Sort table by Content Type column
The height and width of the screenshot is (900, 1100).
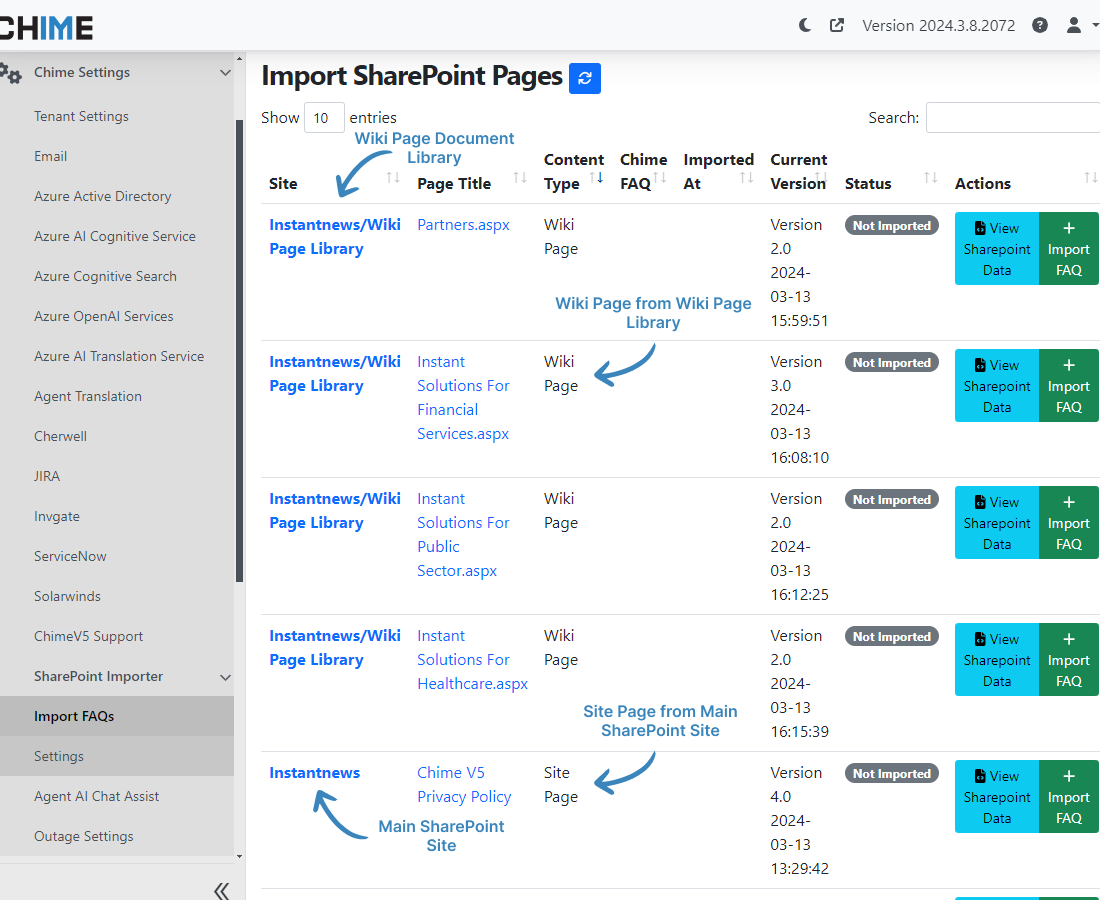click(596, 177)
